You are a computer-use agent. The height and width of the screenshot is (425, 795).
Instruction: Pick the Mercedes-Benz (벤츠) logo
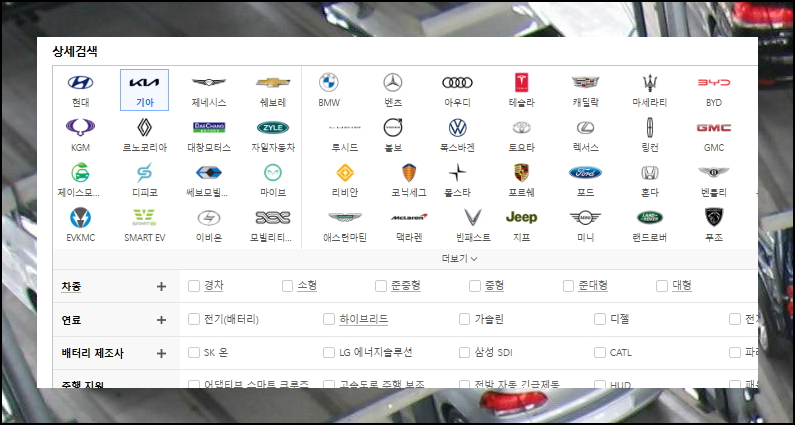click(x=392, y=82)
